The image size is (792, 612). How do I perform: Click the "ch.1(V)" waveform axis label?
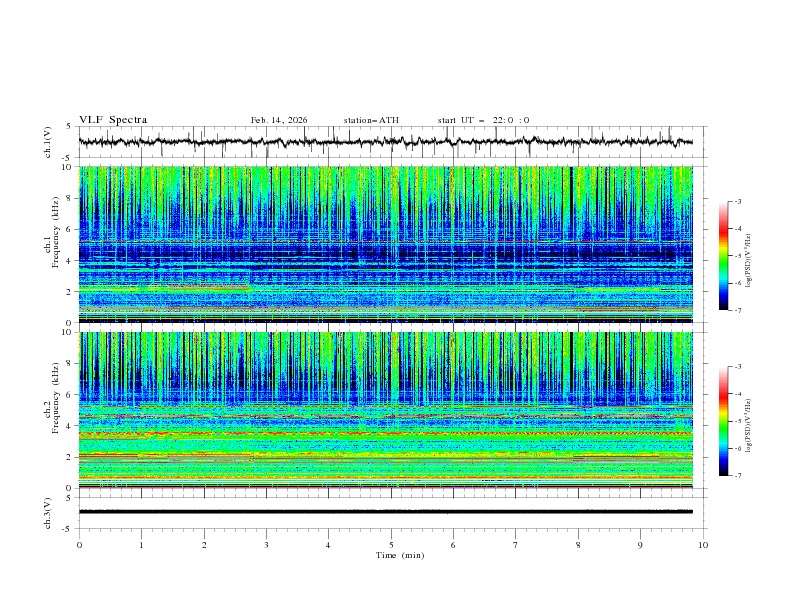click(x=48, y=142)
